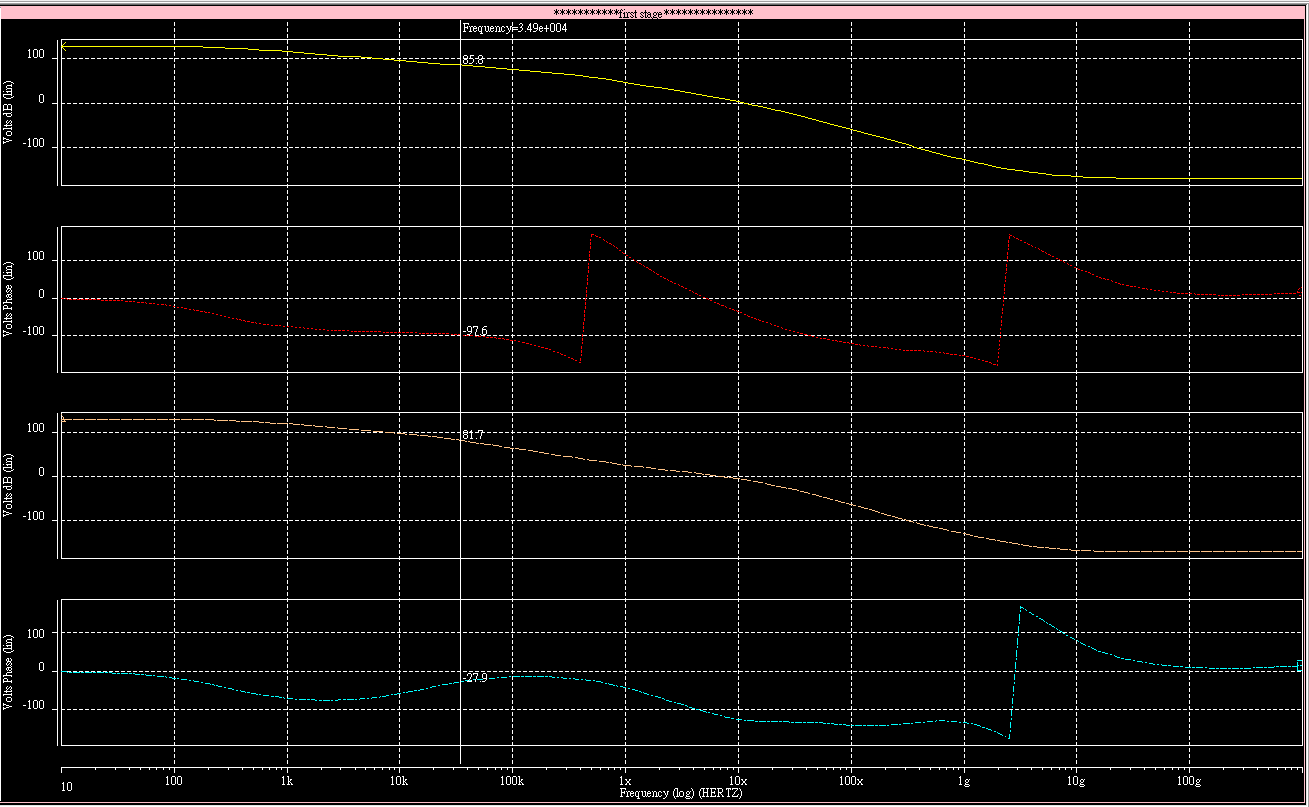
Task: Click the 85.8 cursor value label
Action: pyautogui.click(x=473, y=60)
